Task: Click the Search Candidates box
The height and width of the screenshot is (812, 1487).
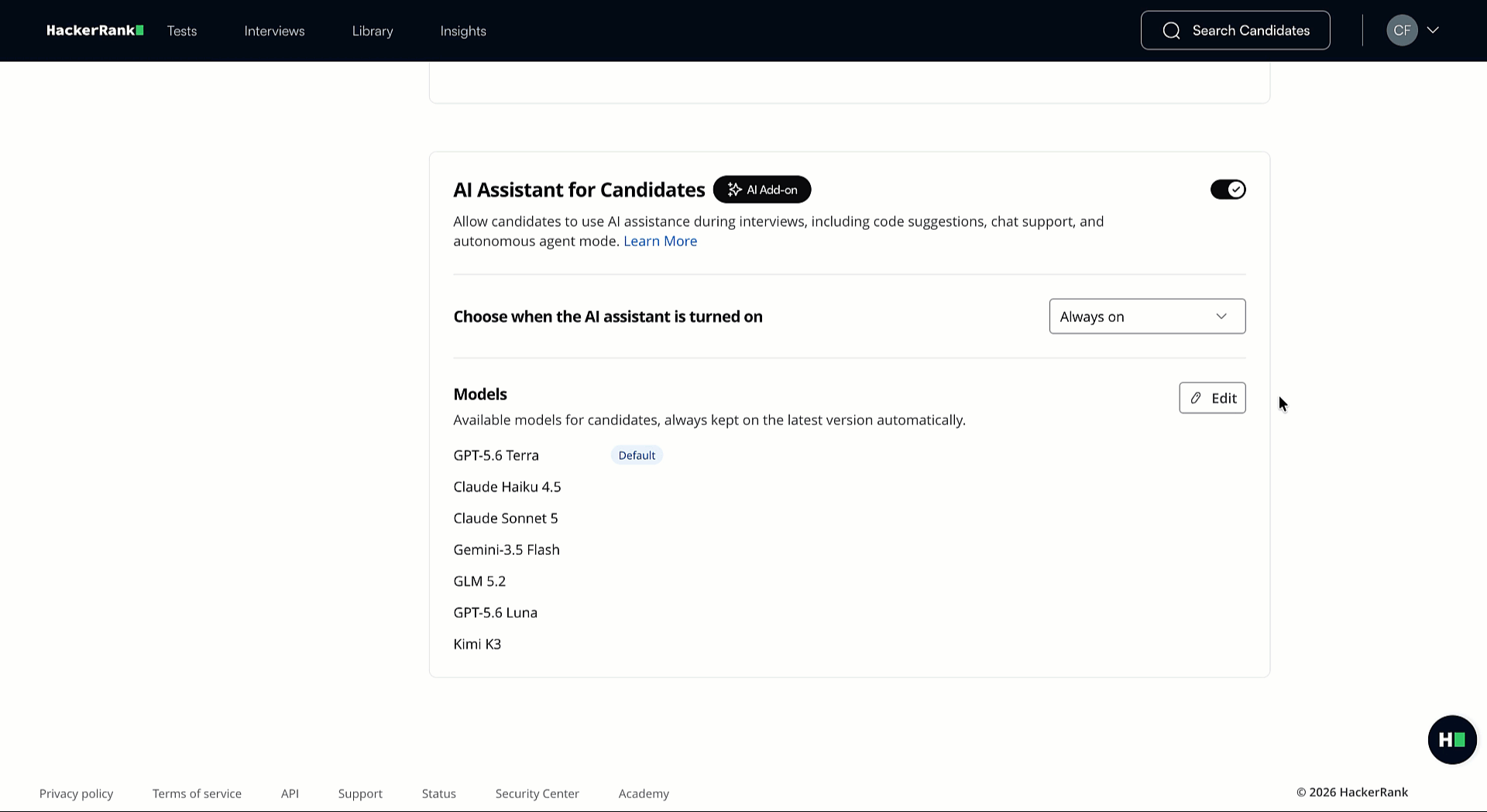Action: coord(1235,30)
